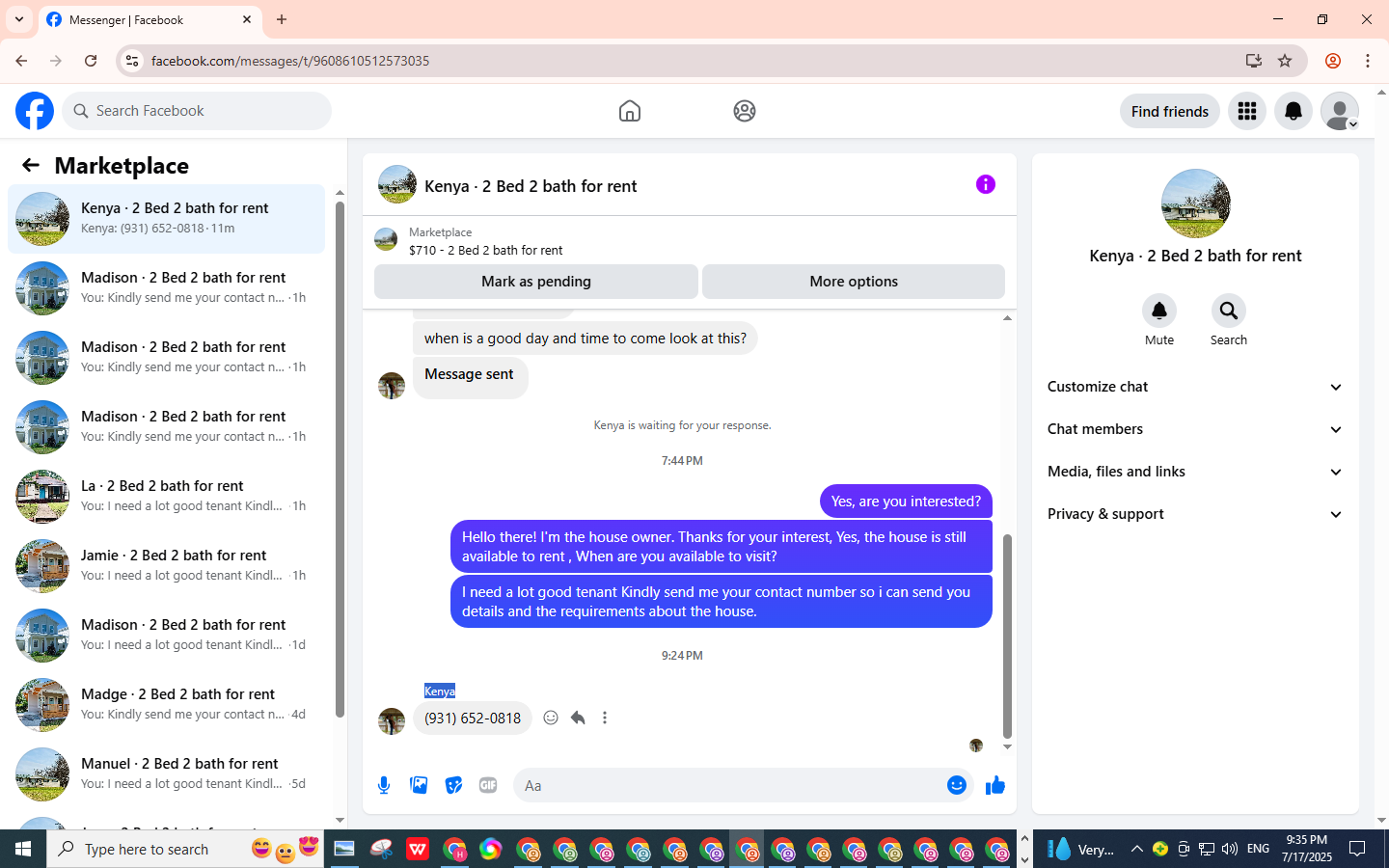Click the Search Facebook field
This screenshot has width=1389, height=868.
pyautogui.click(x=197, y=111)
